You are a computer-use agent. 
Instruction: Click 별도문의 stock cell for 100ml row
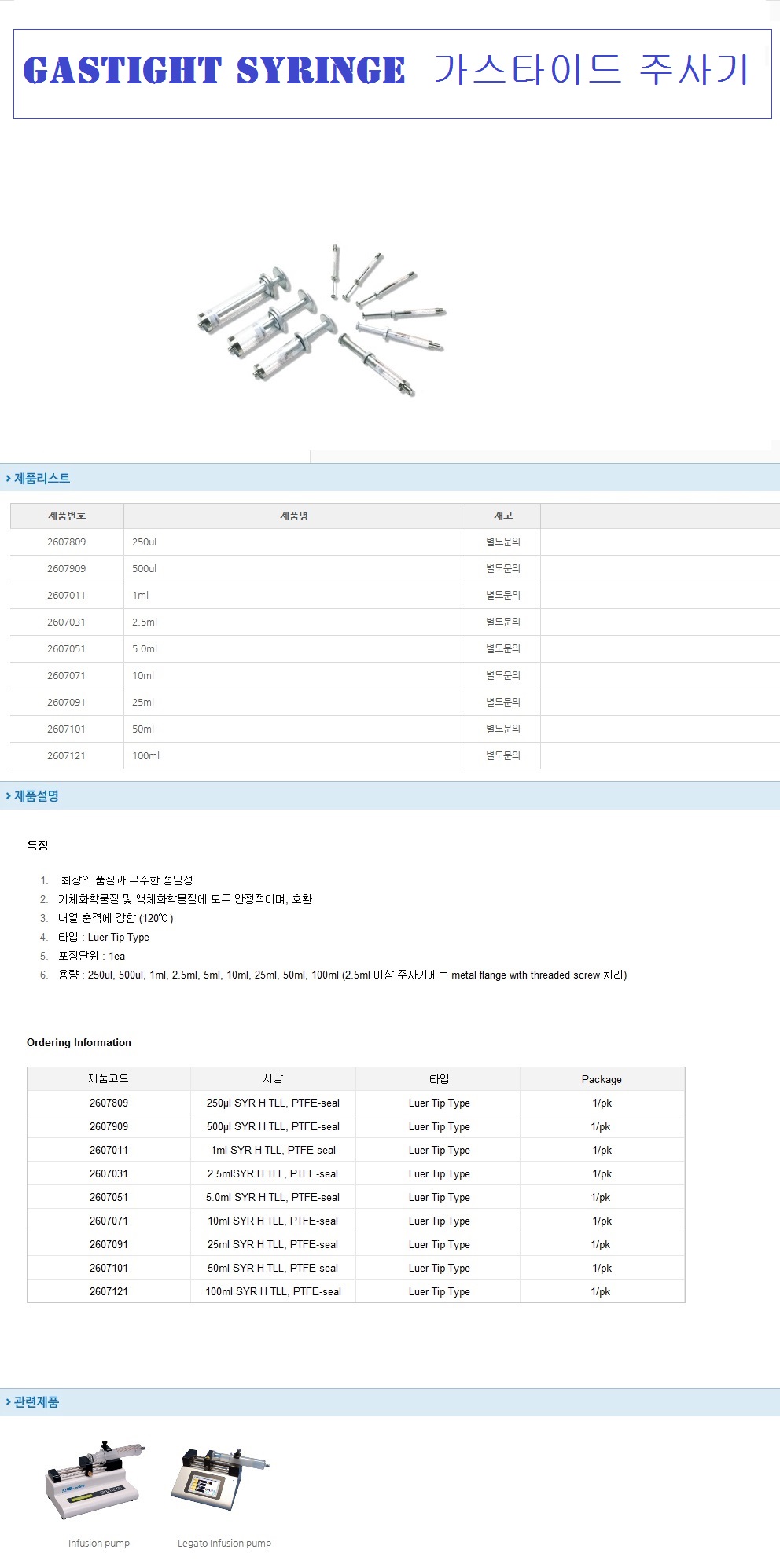502,755
